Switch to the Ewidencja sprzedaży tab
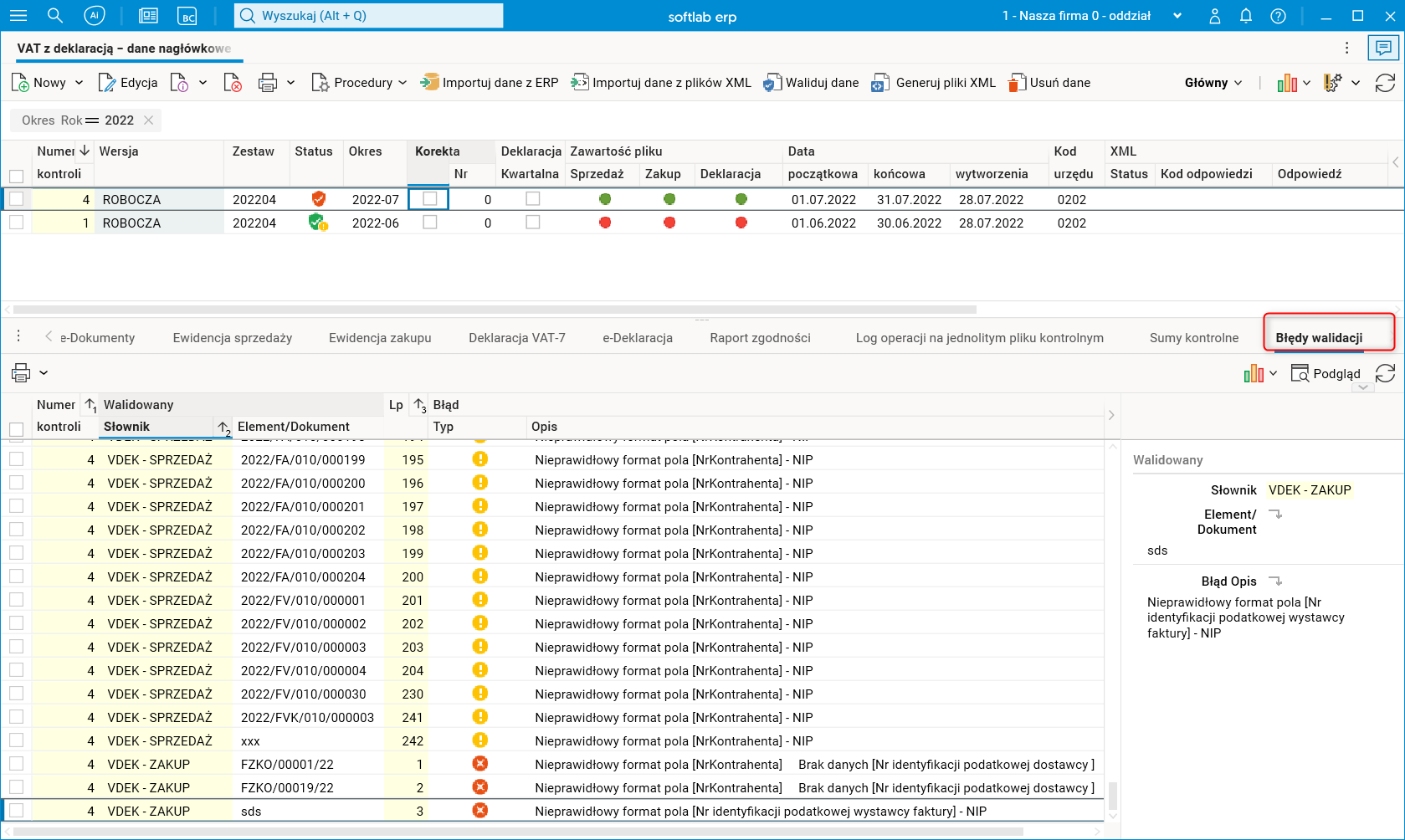 click(232, 338)
